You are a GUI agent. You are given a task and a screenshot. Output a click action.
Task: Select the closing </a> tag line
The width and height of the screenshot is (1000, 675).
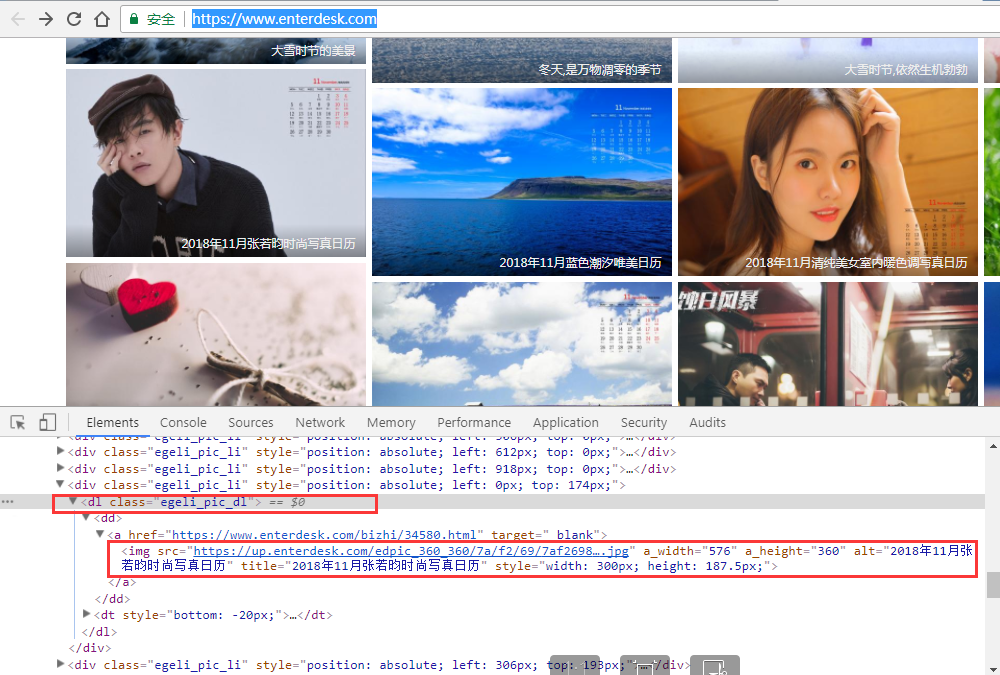122,582
